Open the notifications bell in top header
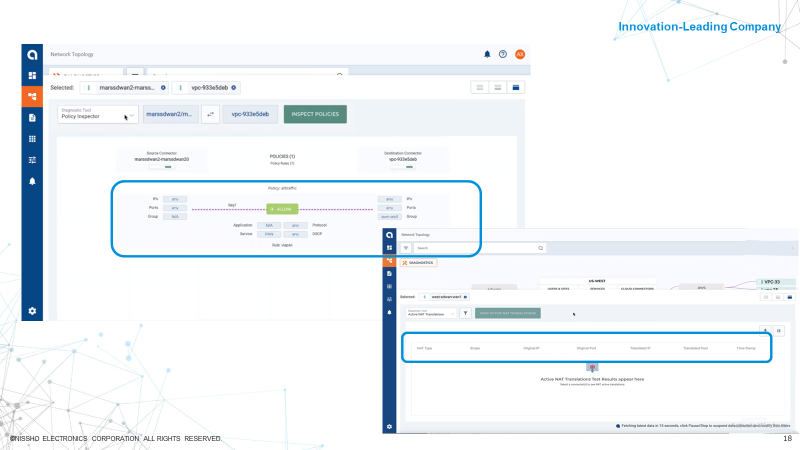 487,54
